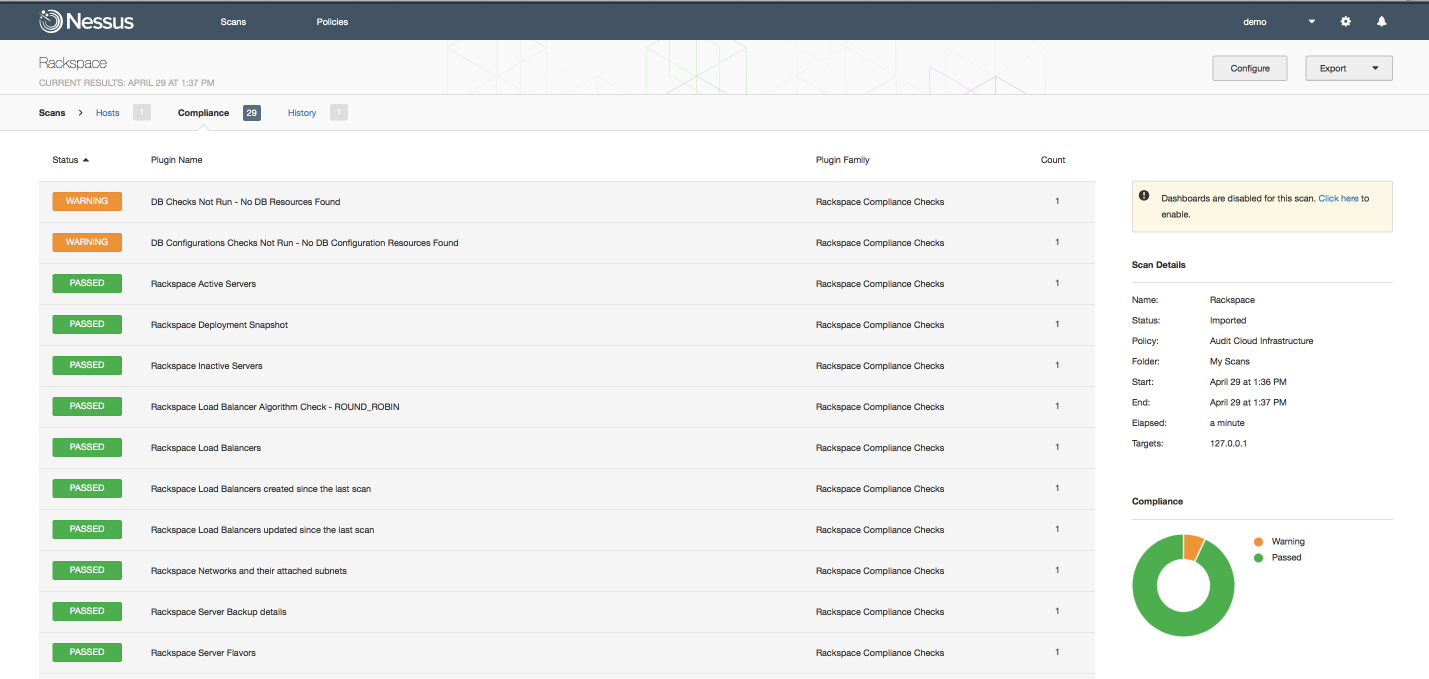Viewport: 1429px width, 679px height.
Task: Sort by the Count column header
Action: (1053, 160)
